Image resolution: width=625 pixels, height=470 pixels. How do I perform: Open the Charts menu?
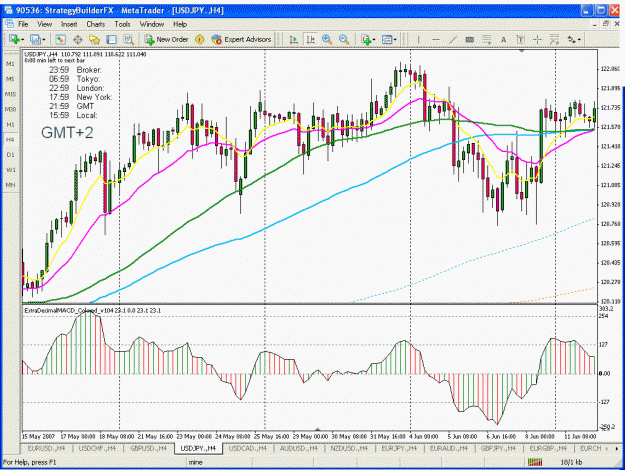[96, 24]
